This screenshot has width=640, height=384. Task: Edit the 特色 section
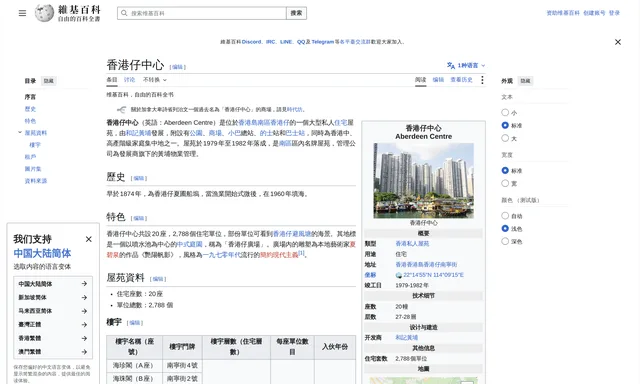[139, 218]
